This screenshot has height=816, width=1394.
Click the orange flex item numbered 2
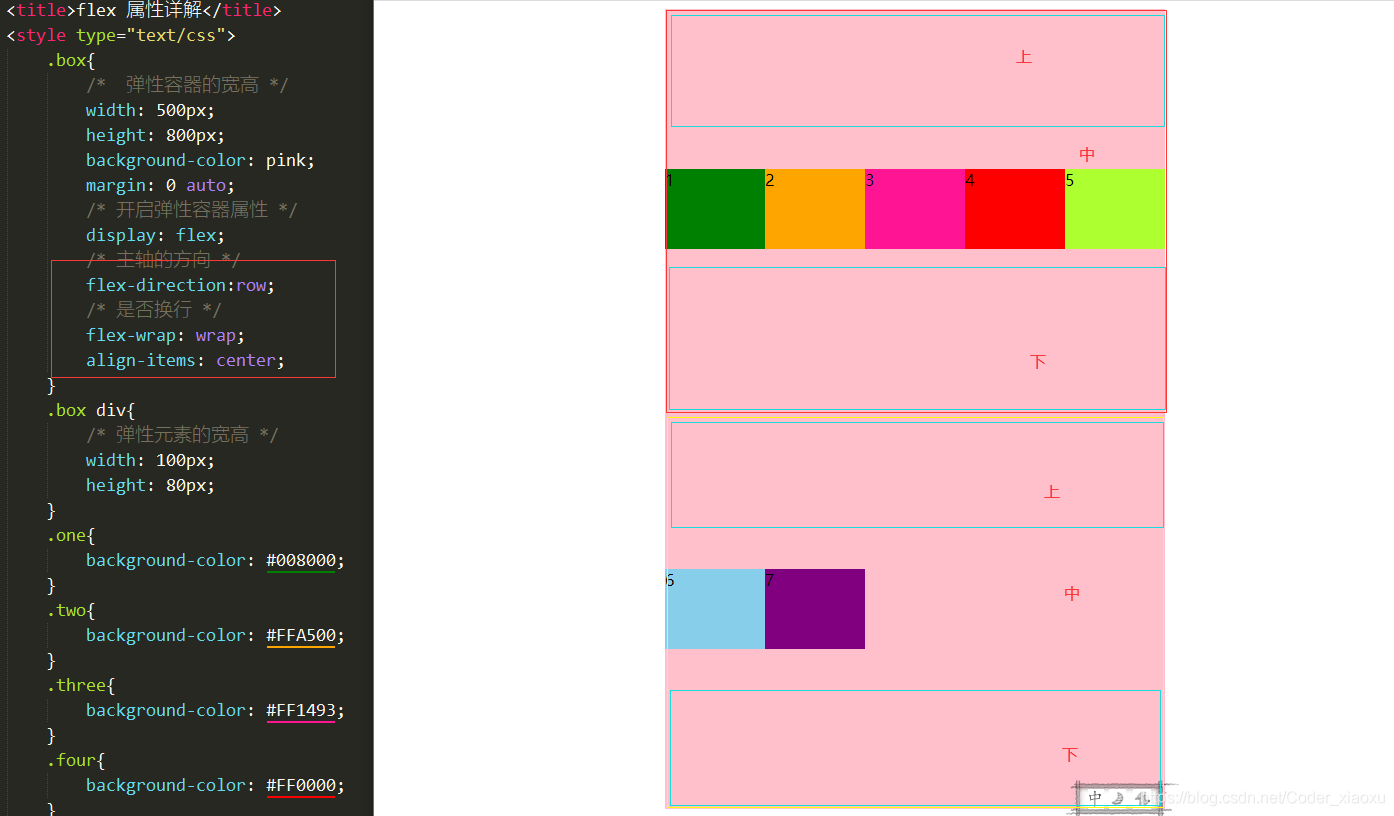click(815, 209)
